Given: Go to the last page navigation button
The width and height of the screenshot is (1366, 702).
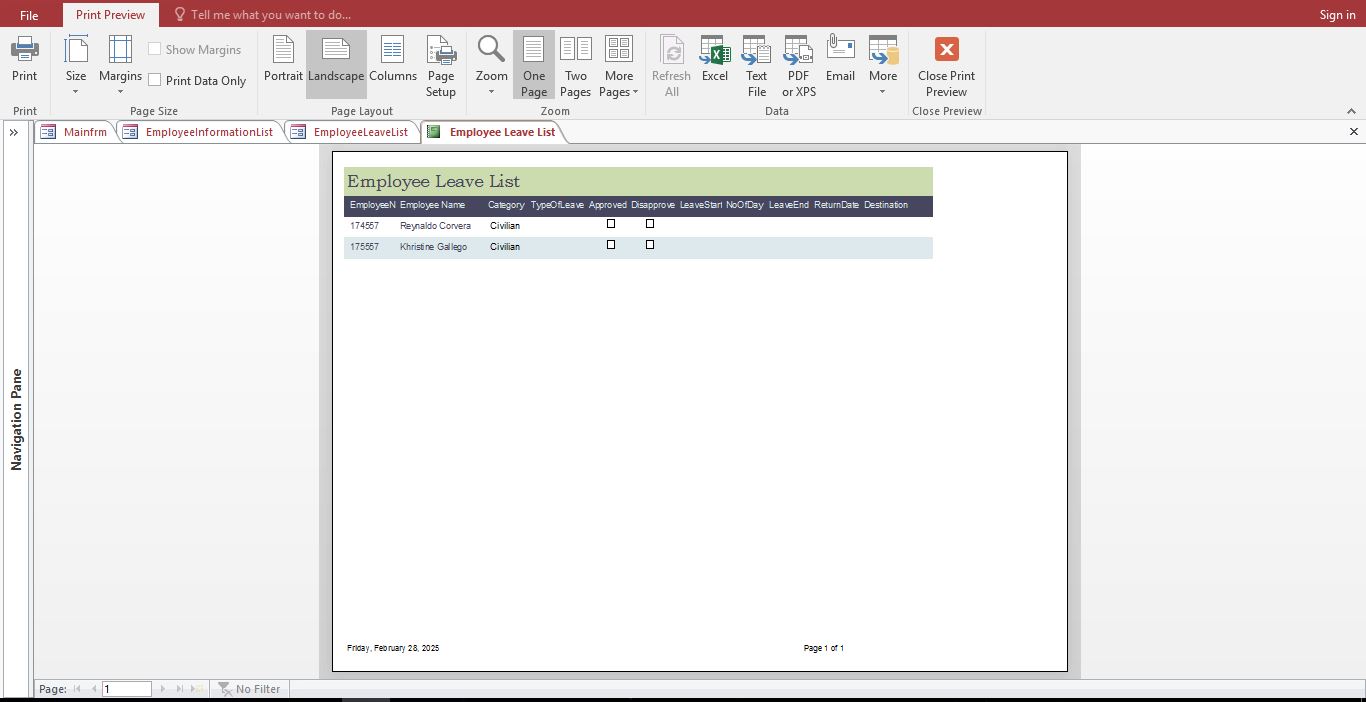Looking at the screenshot, I should (x=179, y=689).
